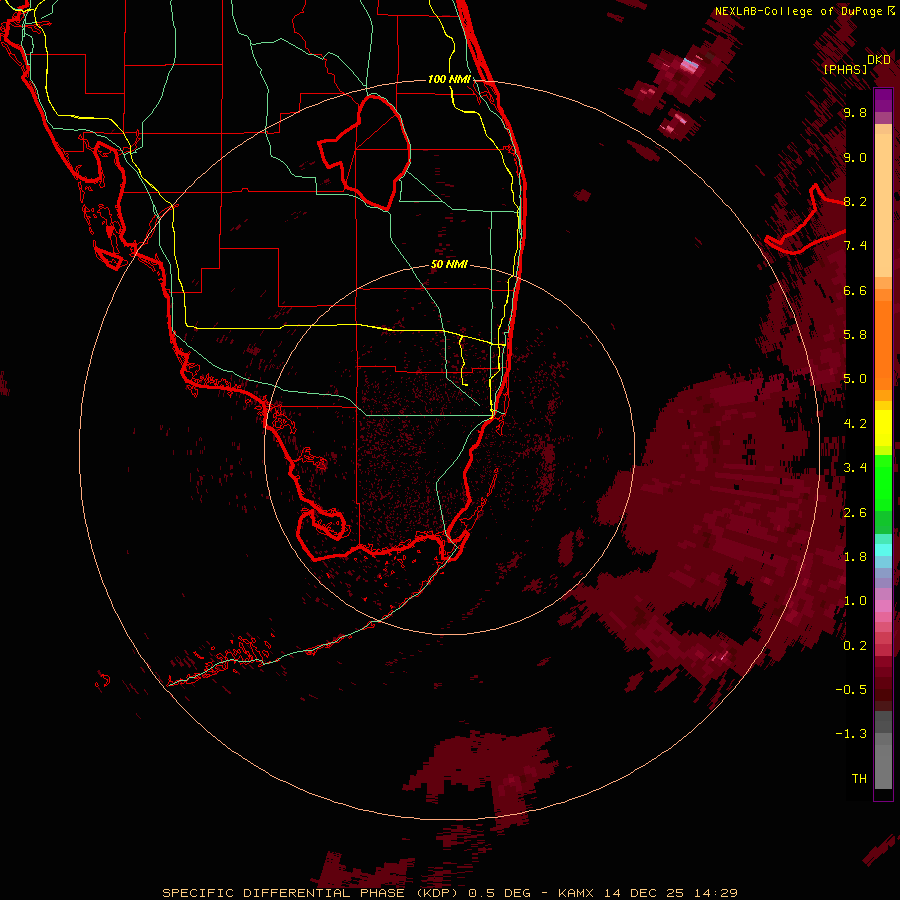The width and height of the screenshot is (900, 900).
Task: Click the bright green segment of the color bar
Action: [883, 482]
